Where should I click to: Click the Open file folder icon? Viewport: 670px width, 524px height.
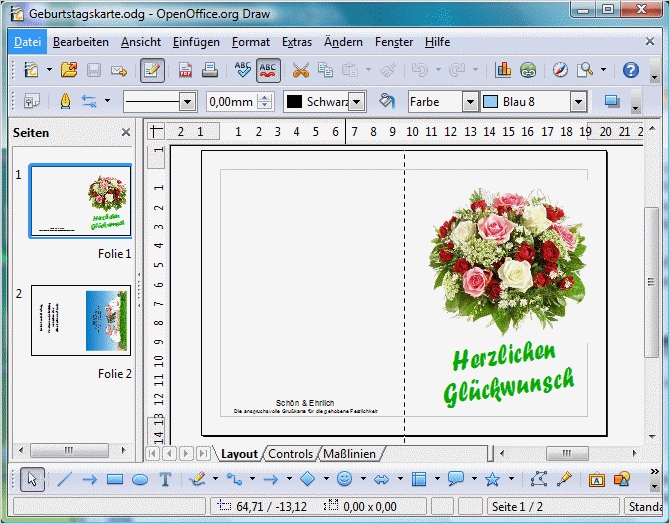tap(68, 70)
